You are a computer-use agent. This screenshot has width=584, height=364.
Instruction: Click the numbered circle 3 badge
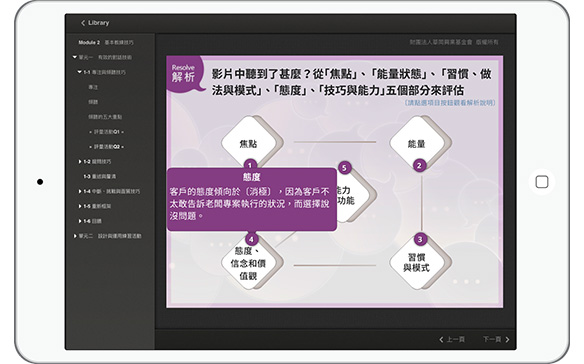click(x=420, y=240)
